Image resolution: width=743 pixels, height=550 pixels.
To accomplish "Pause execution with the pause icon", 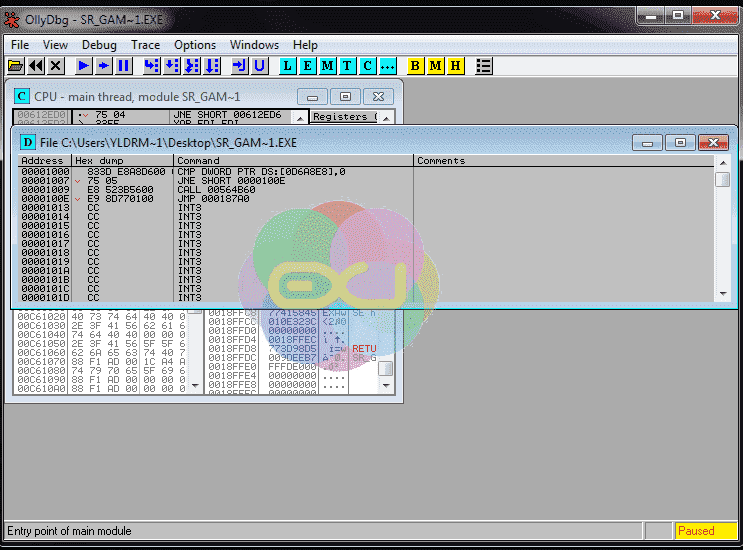I will [124, 65].
